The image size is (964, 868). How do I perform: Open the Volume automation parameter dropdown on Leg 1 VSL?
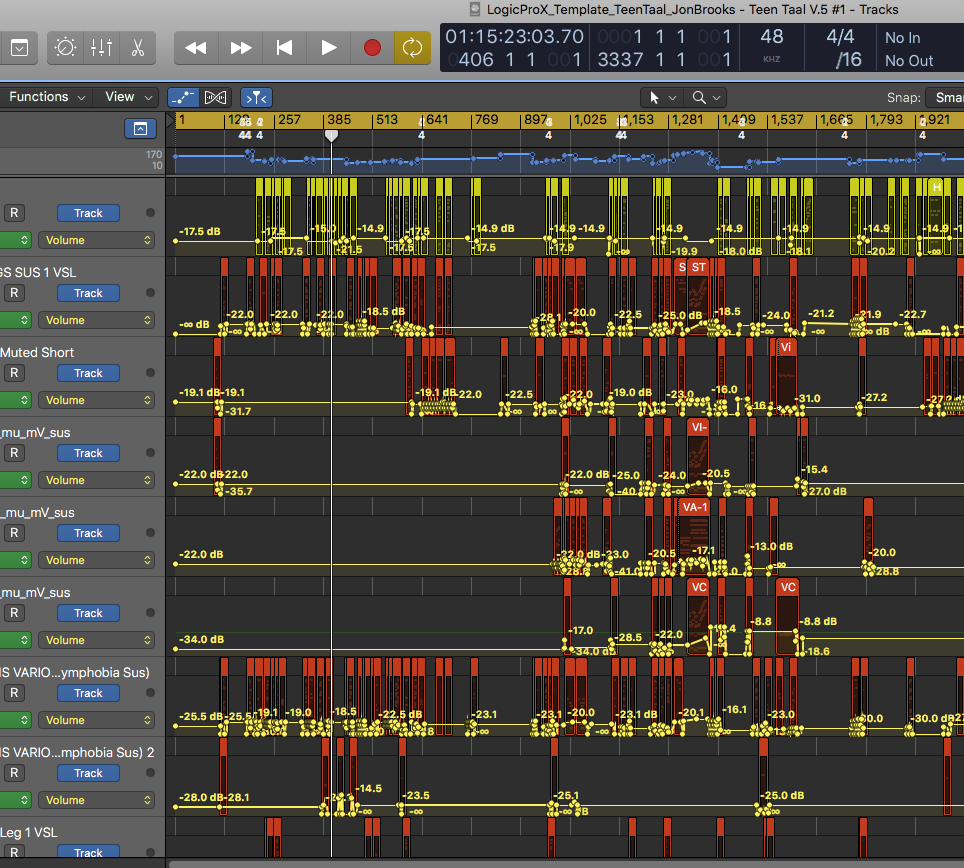tap(97, 866)
